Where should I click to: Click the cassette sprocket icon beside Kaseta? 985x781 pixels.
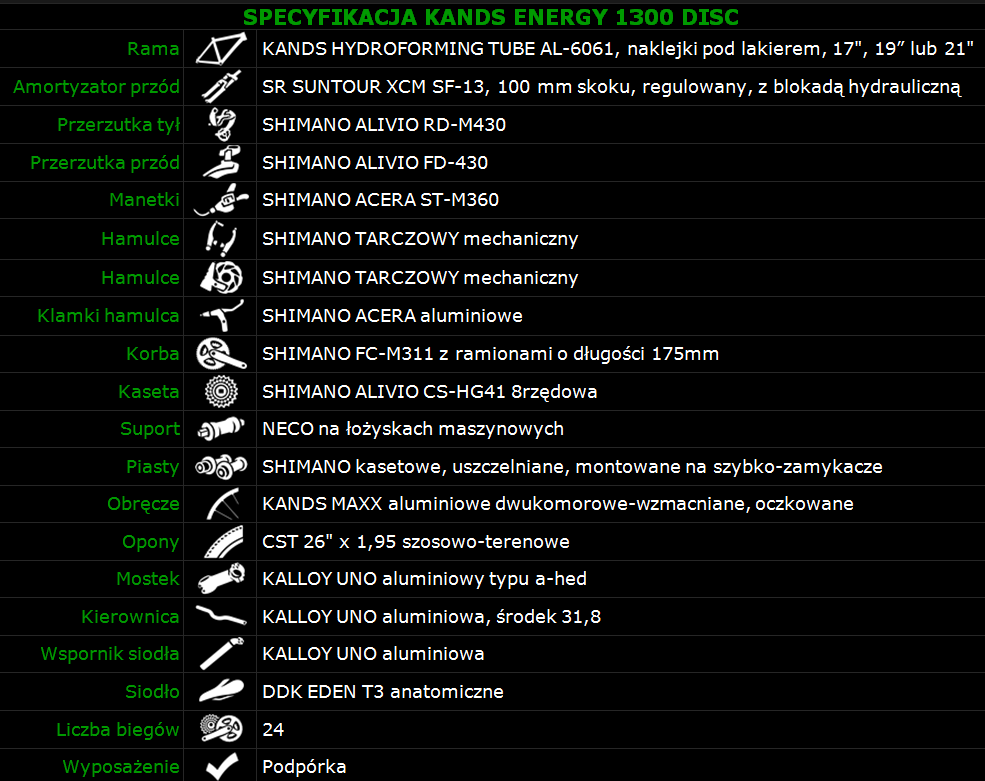click(x=221, y=391)
